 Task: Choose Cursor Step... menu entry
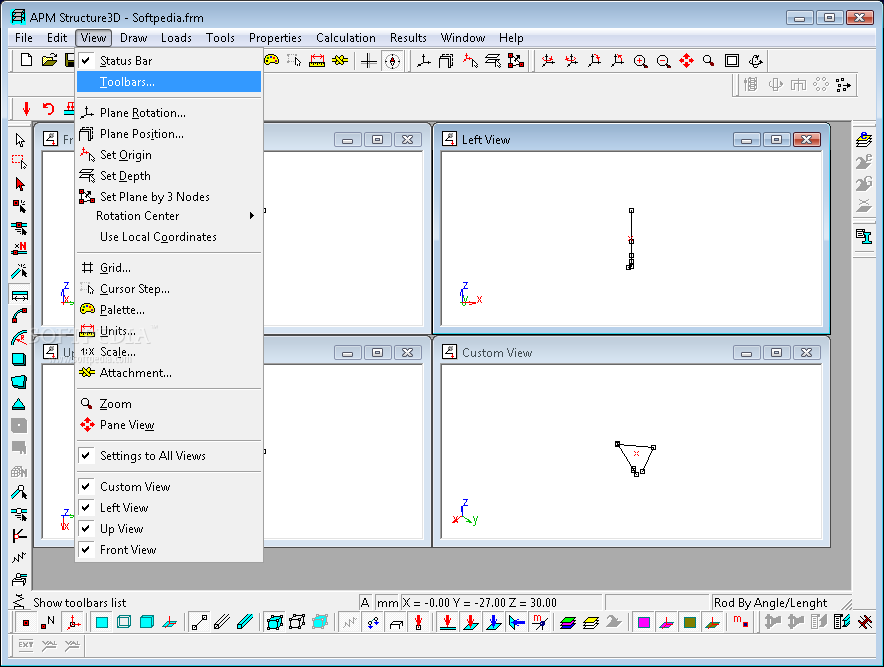point(169,289)
